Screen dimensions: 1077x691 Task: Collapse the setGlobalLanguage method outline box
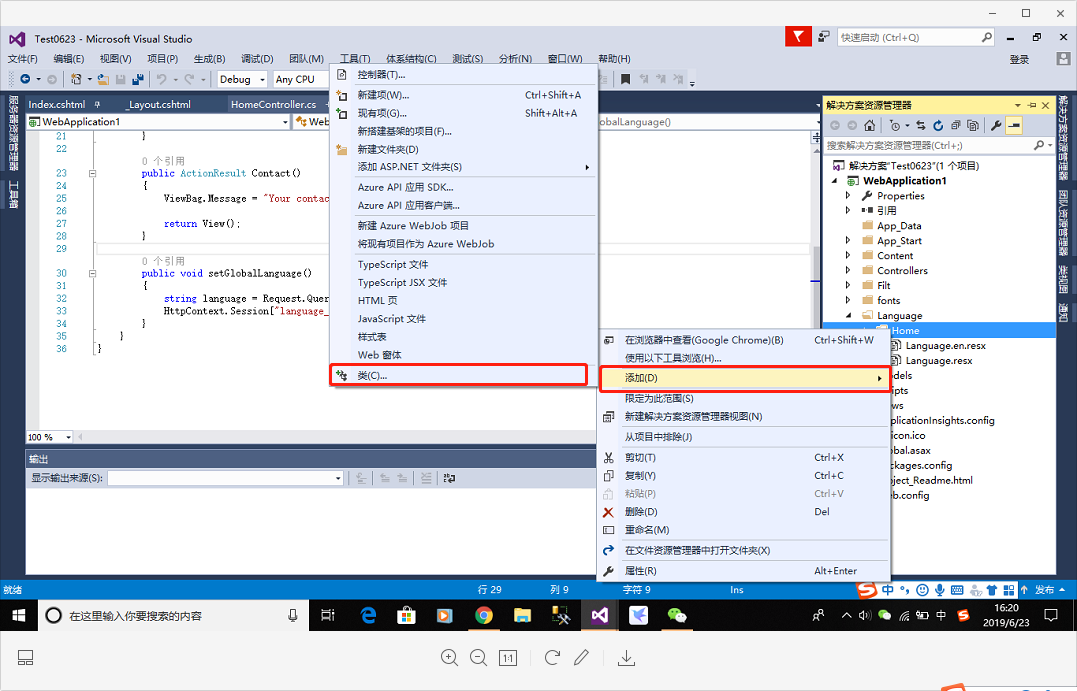coord(92,273)
